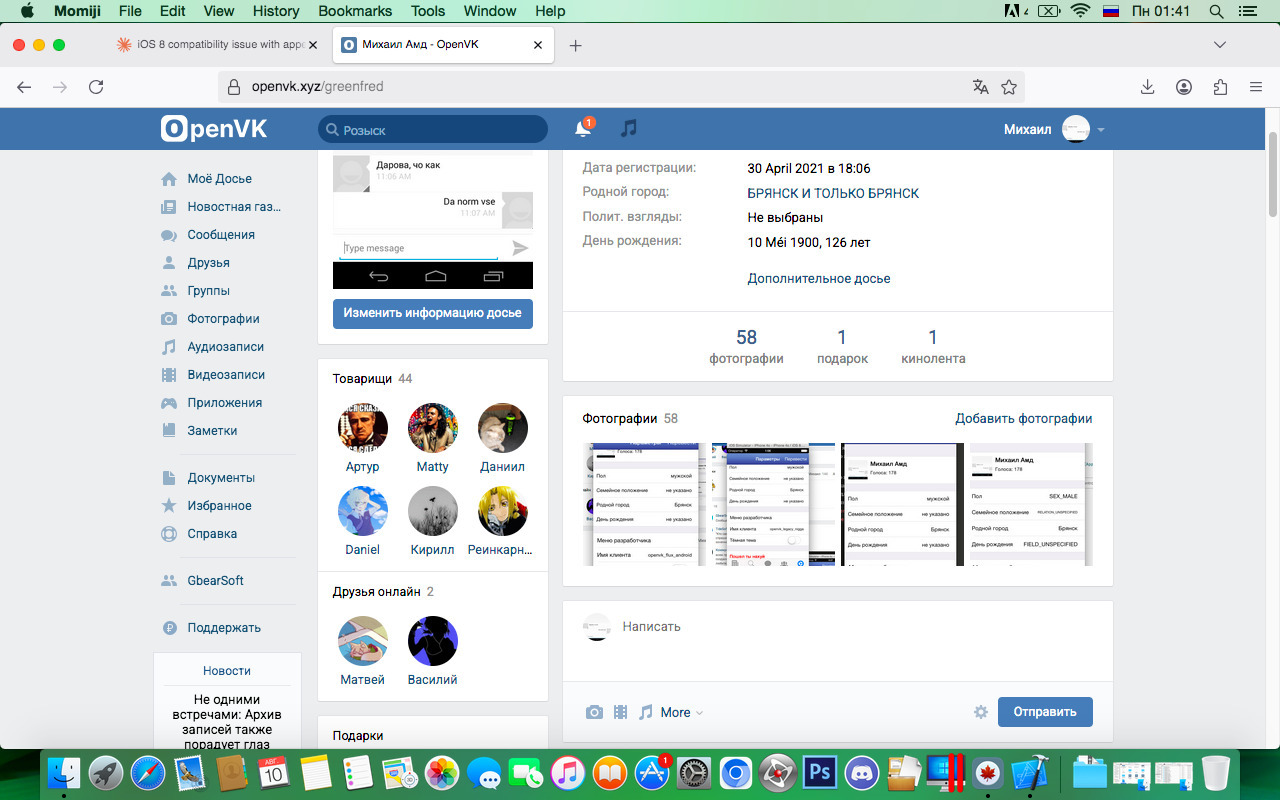The height and width of the screenshot is (800, 1280).
Task: Open Заметки in the sidebar
Action: [212, 431]
